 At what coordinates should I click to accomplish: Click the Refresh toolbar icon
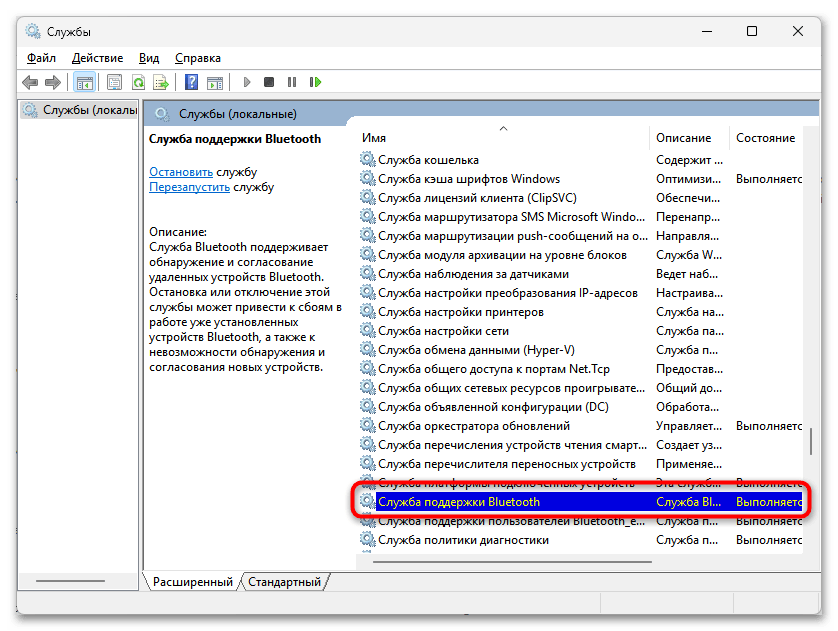(138, 82)
